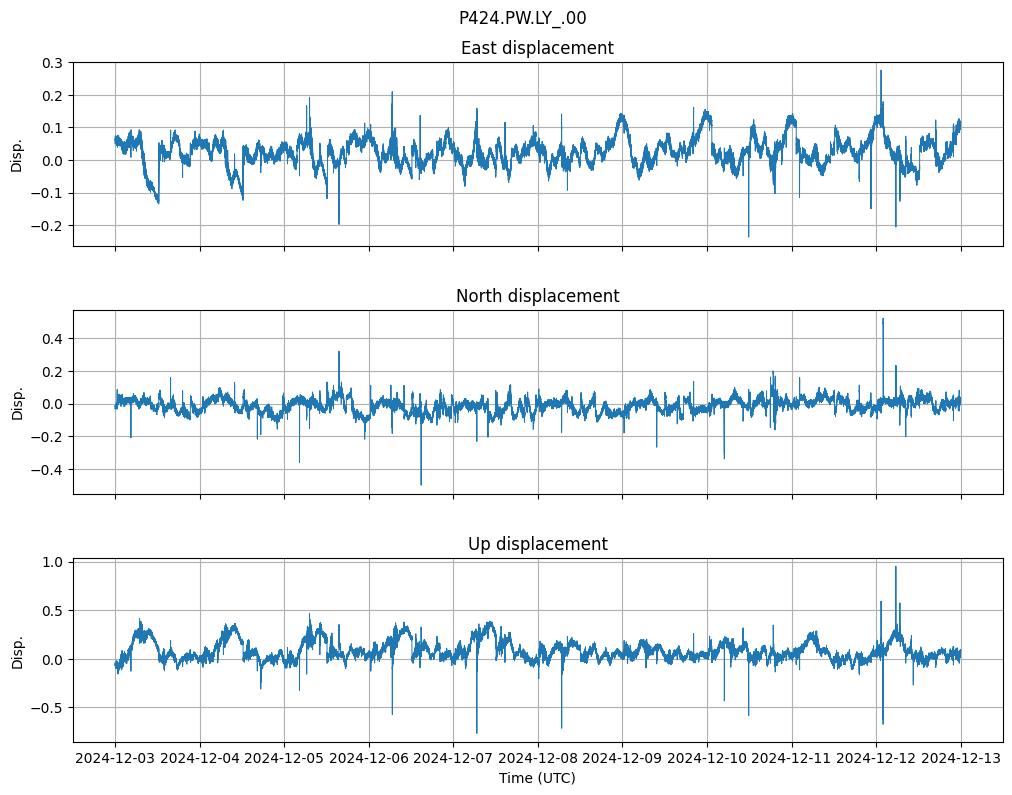Click the 2024-12-09 date tick label
The height and width of the screenshot is (795, 1012).
(x=623, y=759)
